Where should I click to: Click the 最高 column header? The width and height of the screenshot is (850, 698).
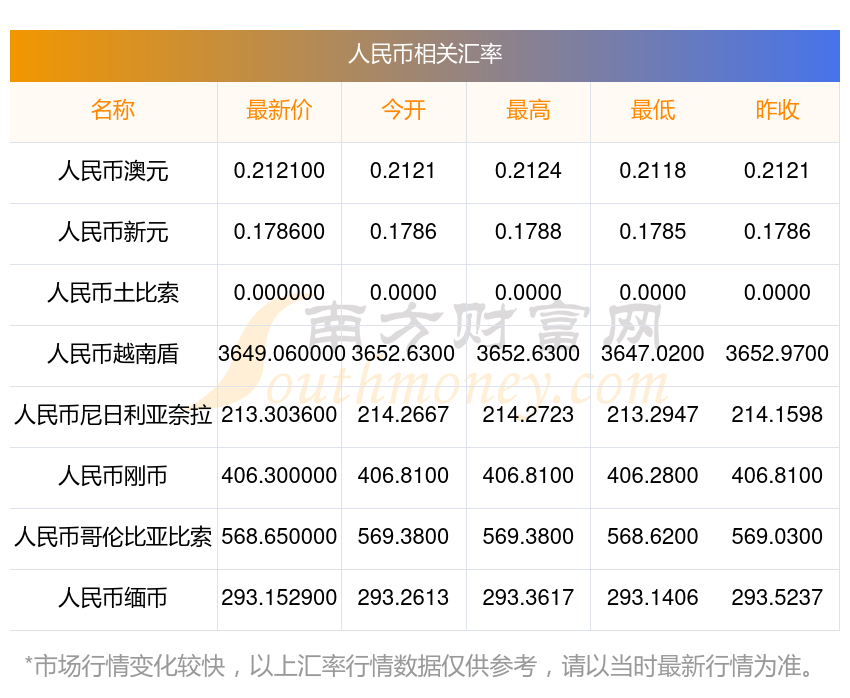click(528, 110)
